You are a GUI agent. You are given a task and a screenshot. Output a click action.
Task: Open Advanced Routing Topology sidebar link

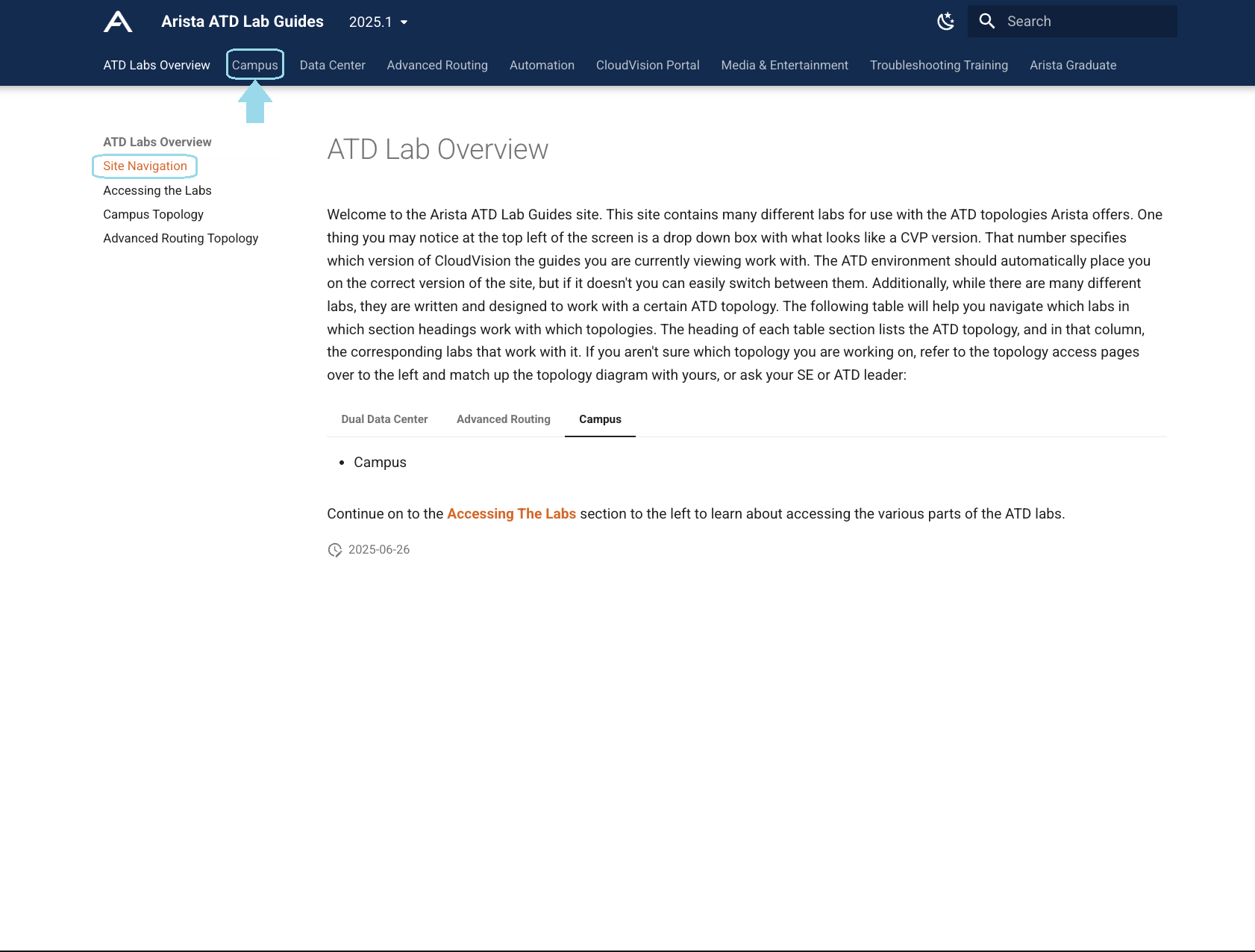(x=181, y=238)
